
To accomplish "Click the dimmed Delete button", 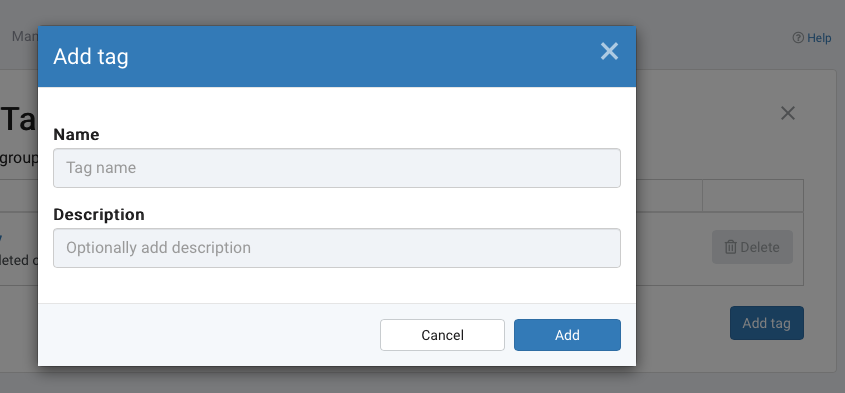I will click(x=752, y=247).
